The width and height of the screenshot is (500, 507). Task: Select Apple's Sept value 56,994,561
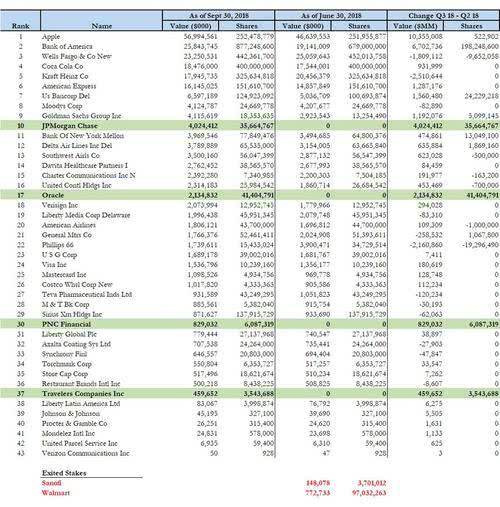coord(200,36)
